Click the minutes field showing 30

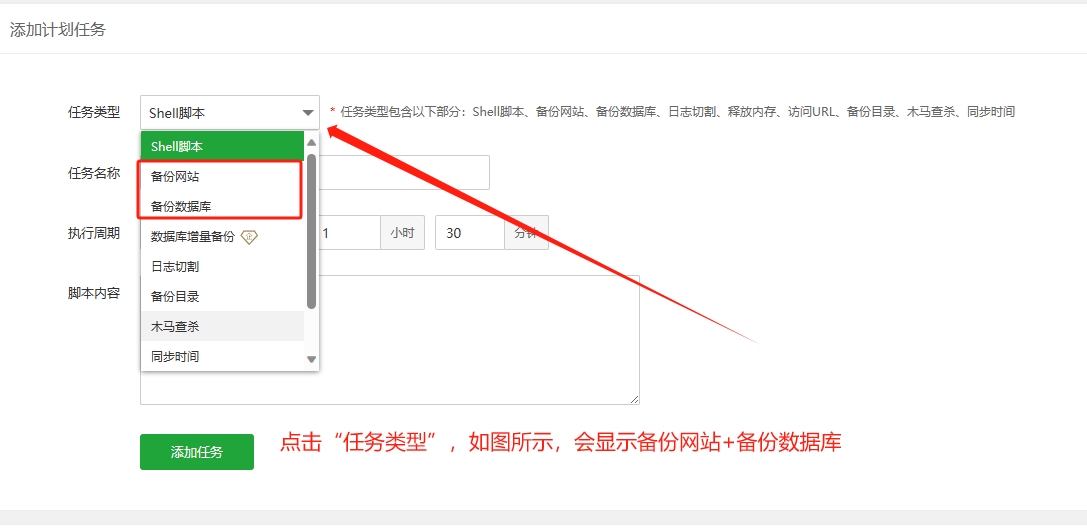[469, 233]
